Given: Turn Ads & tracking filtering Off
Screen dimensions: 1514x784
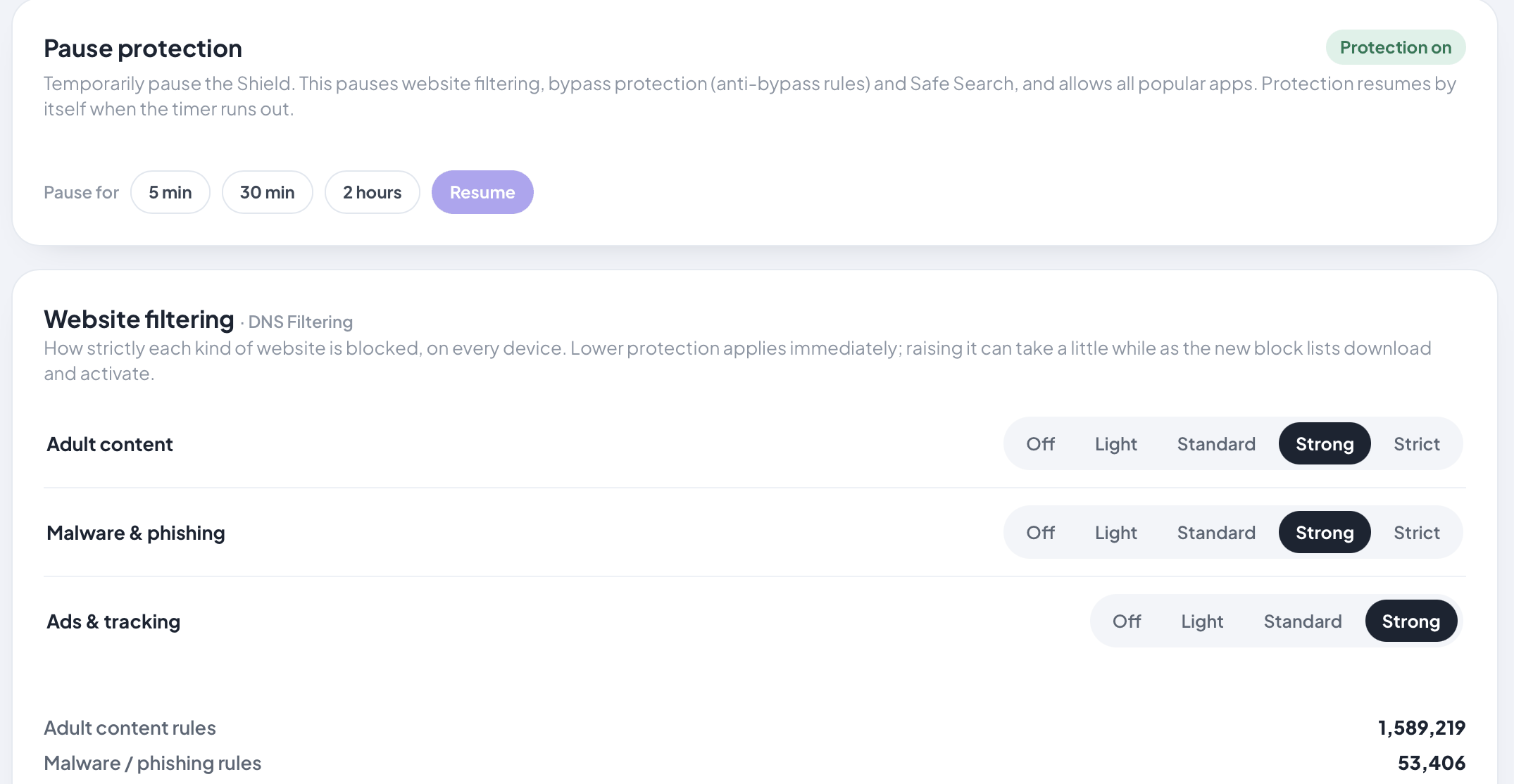Looking at the screenshot, I should pos(1127,621).
